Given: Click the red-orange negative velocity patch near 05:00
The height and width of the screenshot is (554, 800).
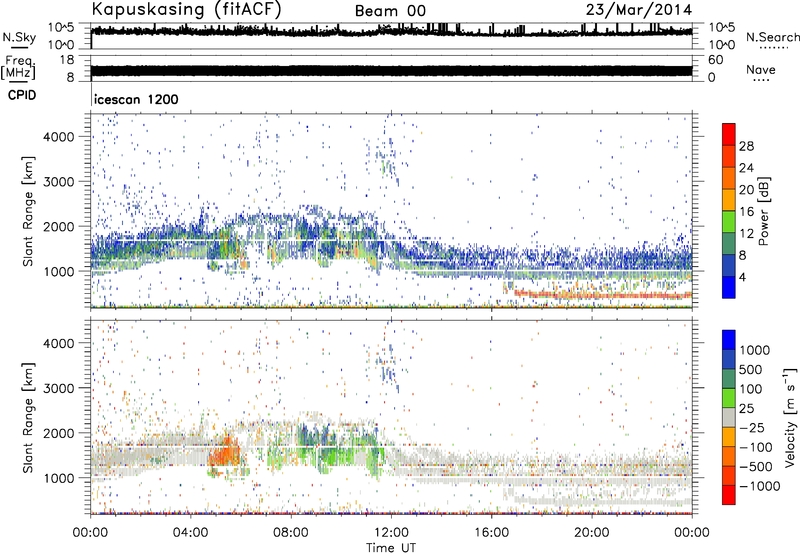Looking at the screenshot, I should pos(224,454).
